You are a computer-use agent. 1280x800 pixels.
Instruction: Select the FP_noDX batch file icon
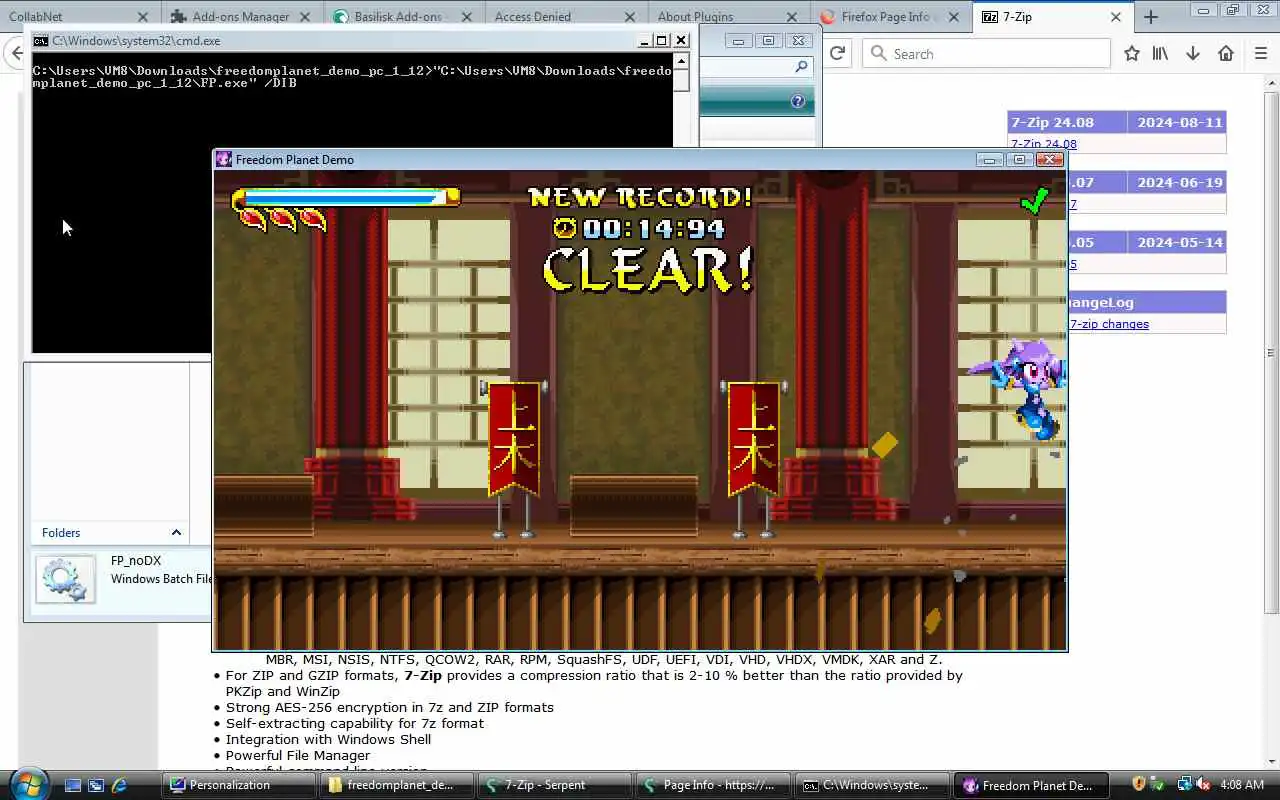tap(66, 579)
